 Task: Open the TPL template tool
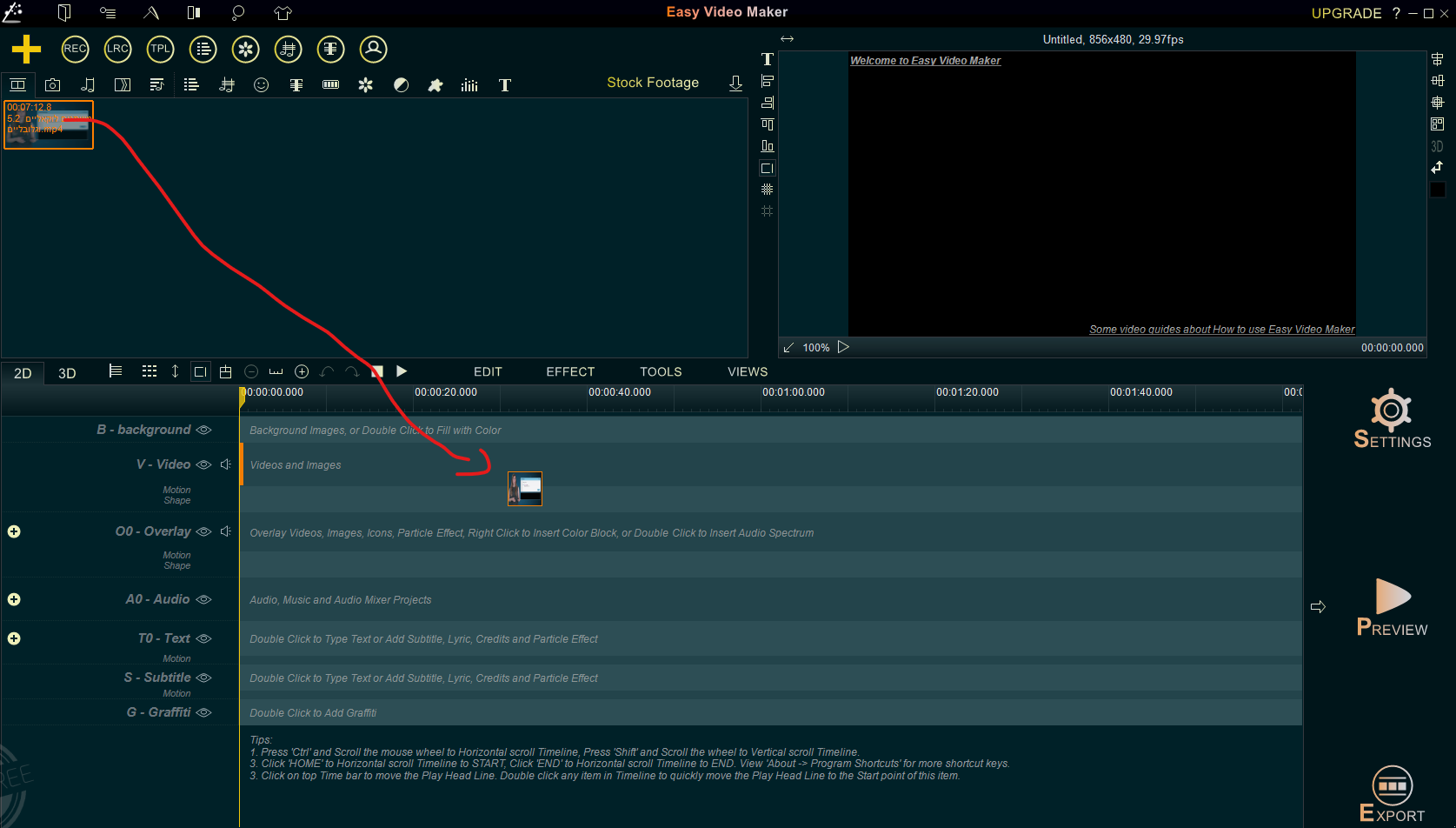coord(160,49)
